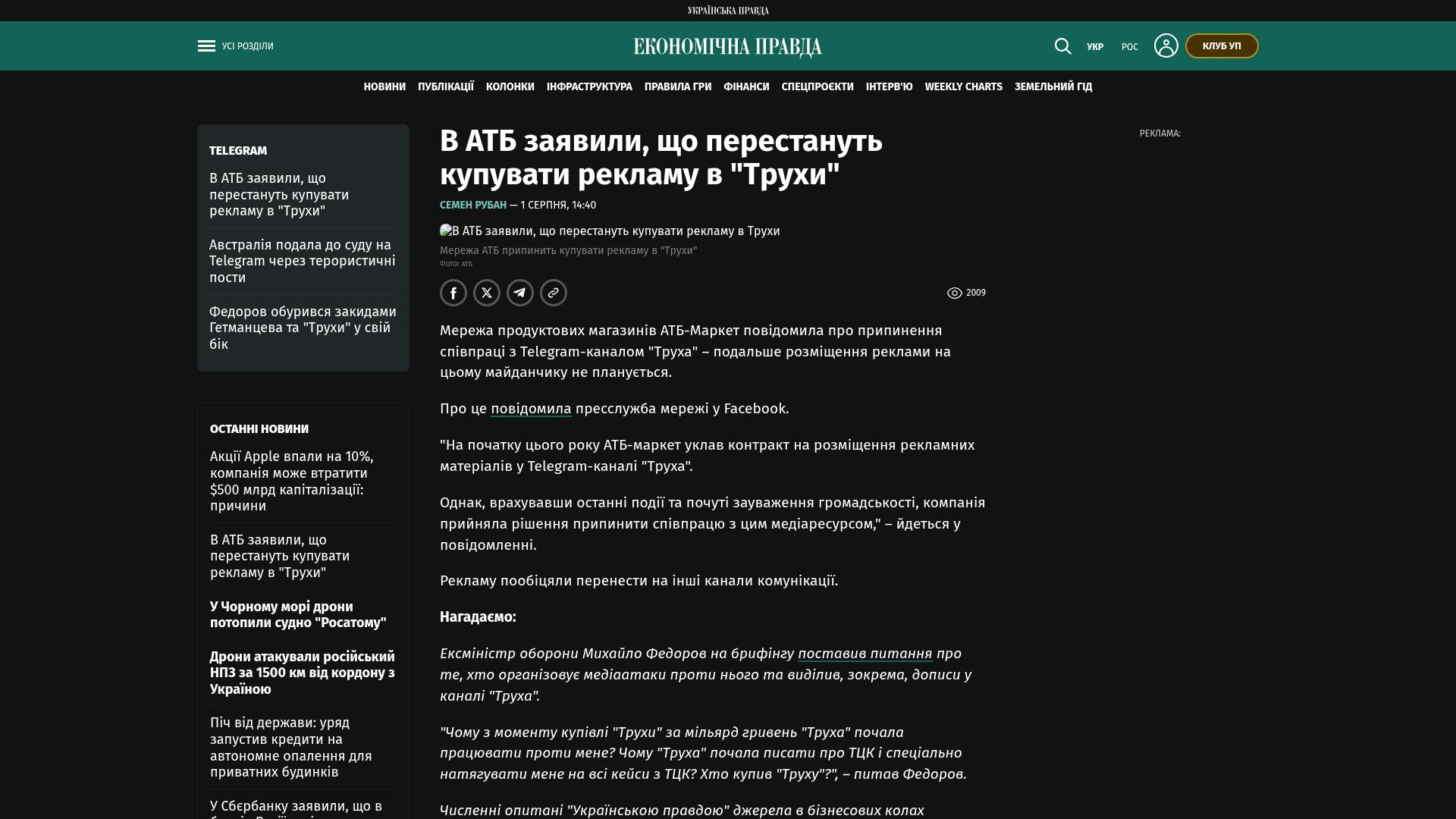Click the Клуб УП button

coord(1222,46)
